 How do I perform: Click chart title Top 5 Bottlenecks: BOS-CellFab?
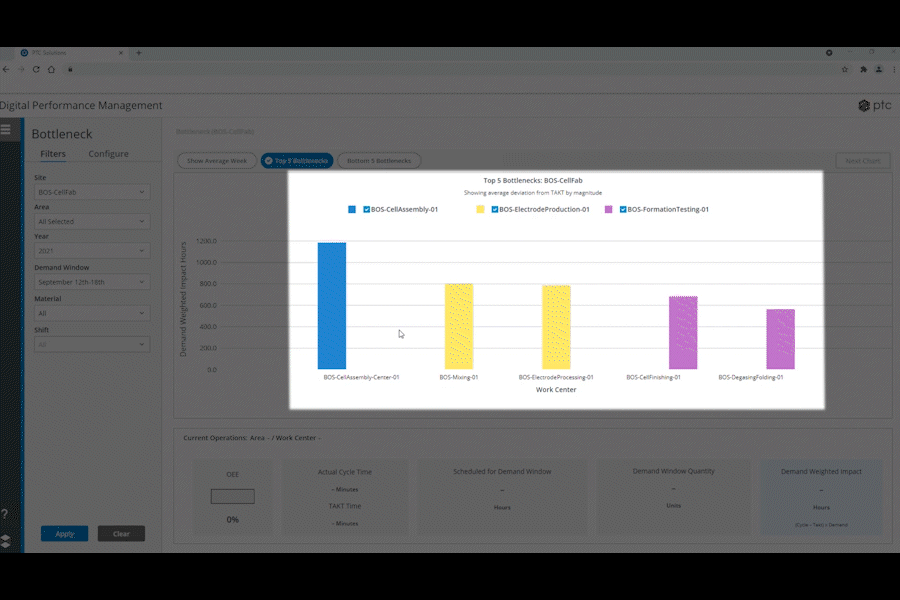pyautogui.click(x=533, y=180)
